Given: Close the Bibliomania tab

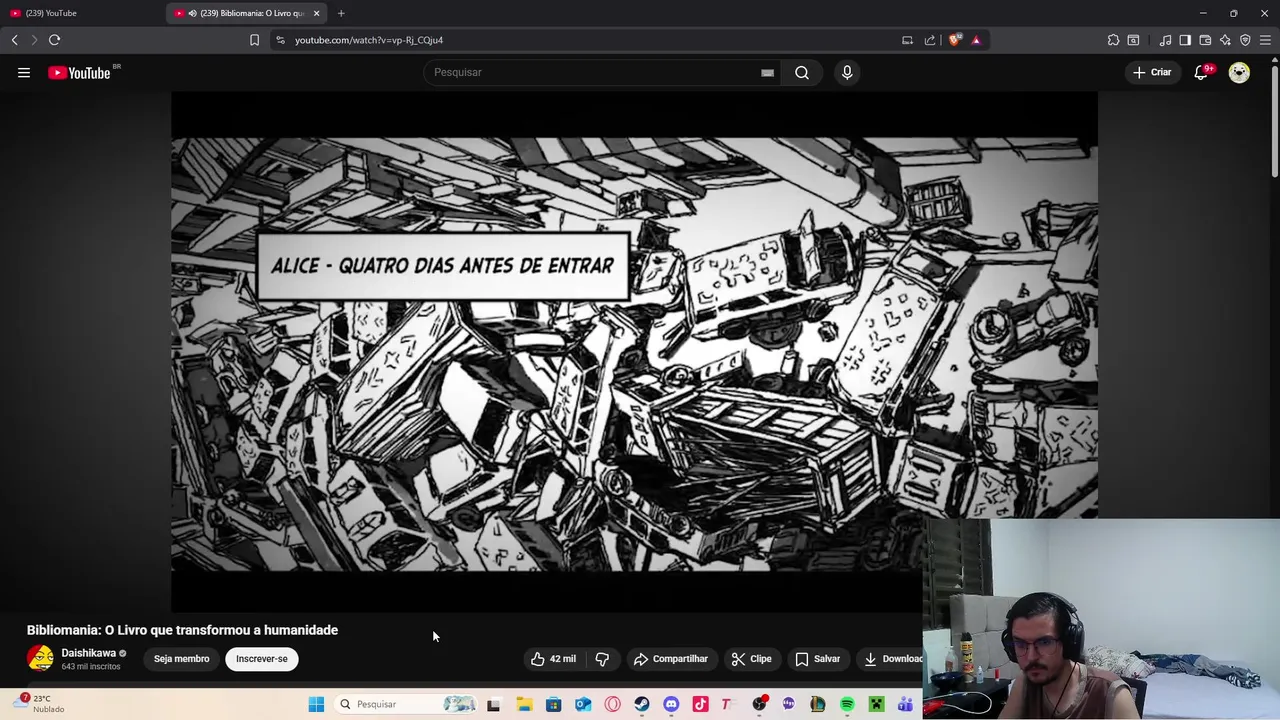Looking at the screenshot, I should pyautogui.click(x=316, y=13).
